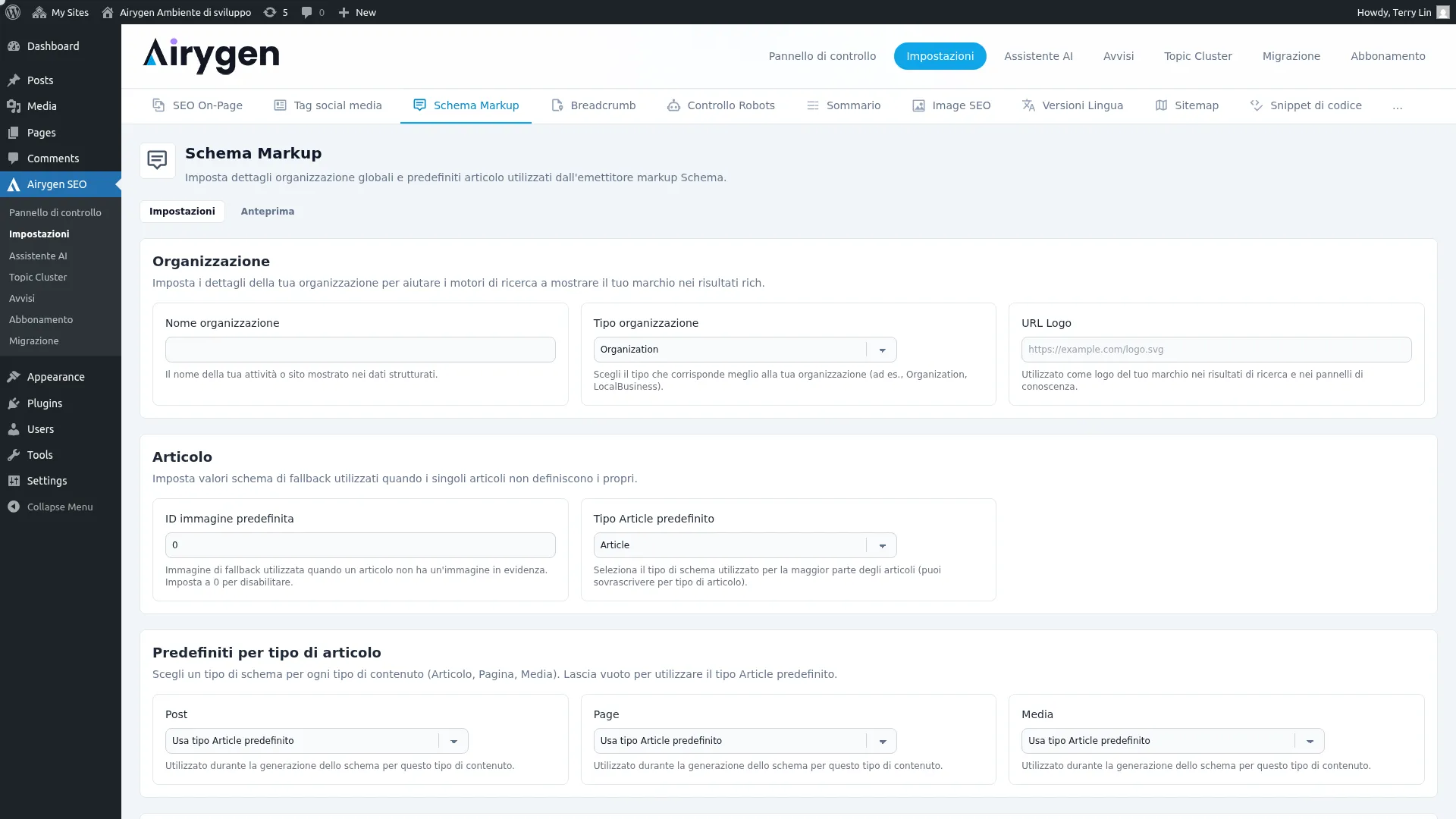This screenshot has width=1456, height=819.
Task: Open Assistente AI in top nav
Action: pos(1038,56)
